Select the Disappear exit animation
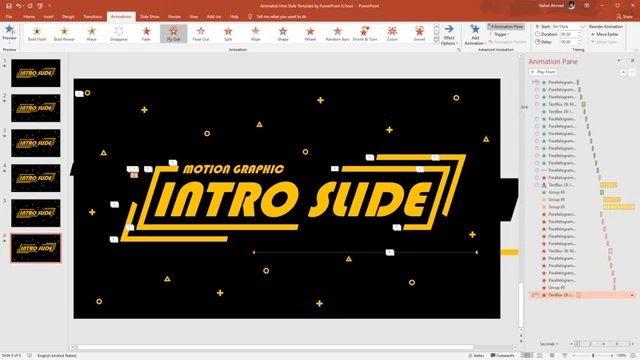Viewport: 640px width, 360px height. click(119, 33)
